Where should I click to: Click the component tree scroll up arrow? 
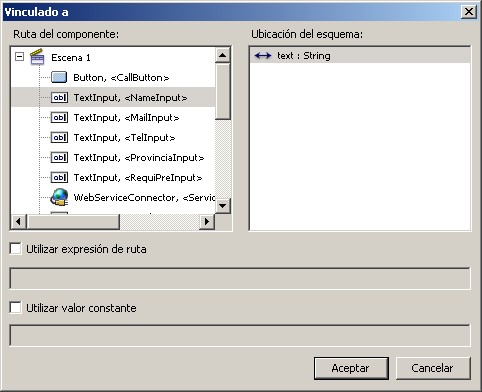(x=222, y=55)
